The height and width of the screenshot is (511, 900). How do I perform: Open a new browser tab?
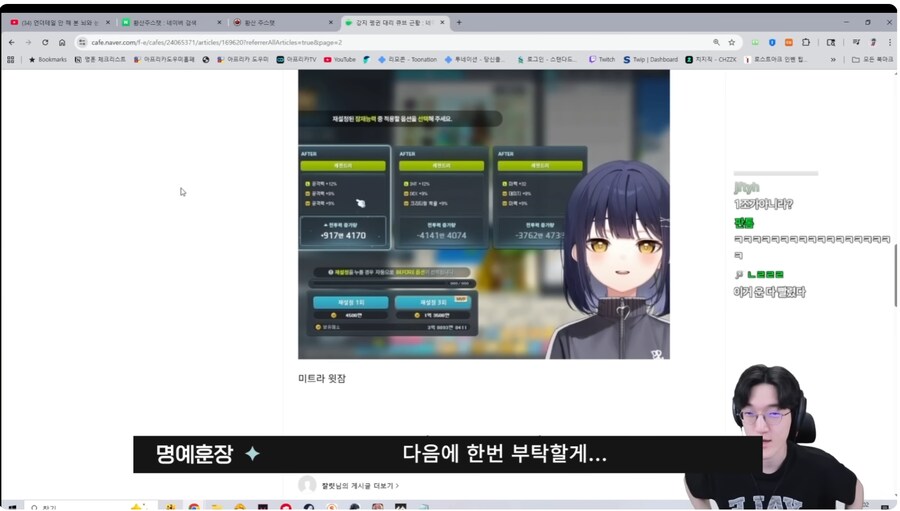tap(459, 22)
